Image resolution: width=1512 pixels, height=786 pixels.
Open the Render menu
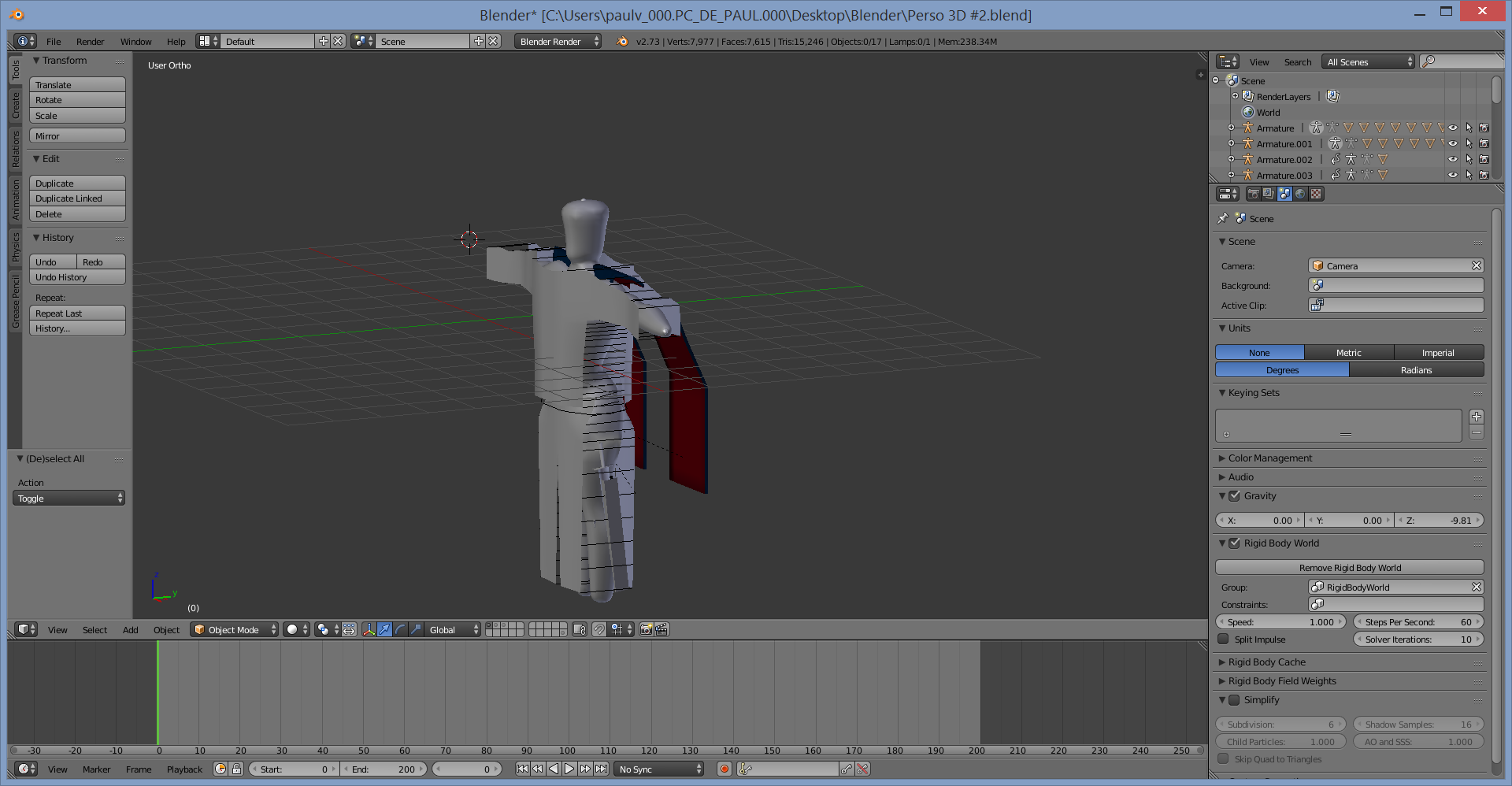[90, 42]
